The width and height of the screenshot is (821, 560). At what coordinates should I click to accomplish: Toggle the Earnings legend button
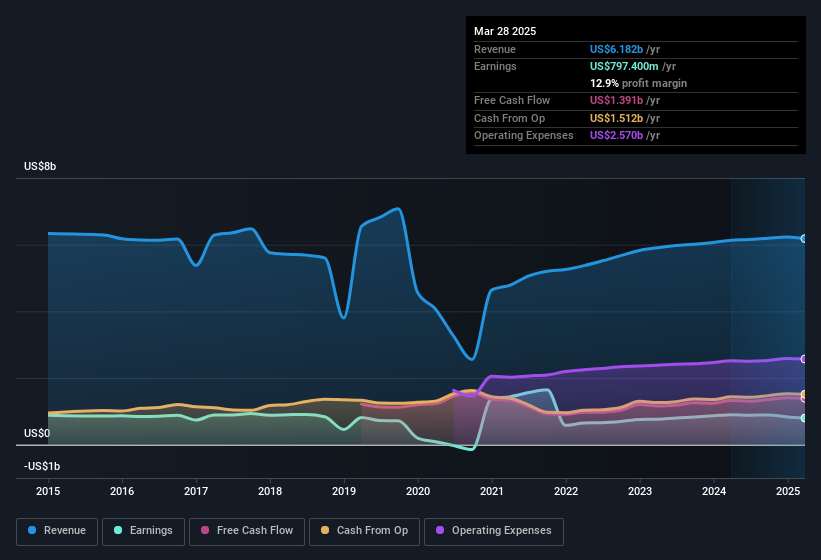143,532
